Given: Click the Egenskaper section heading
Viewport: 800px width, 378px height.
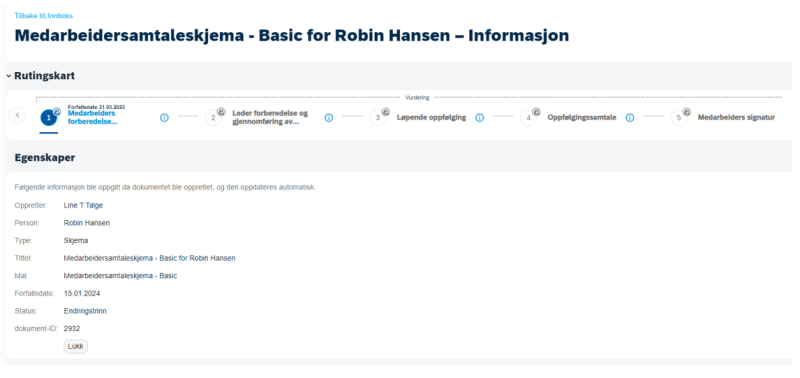Looking at the screenshot, I should tap(45, 158).
